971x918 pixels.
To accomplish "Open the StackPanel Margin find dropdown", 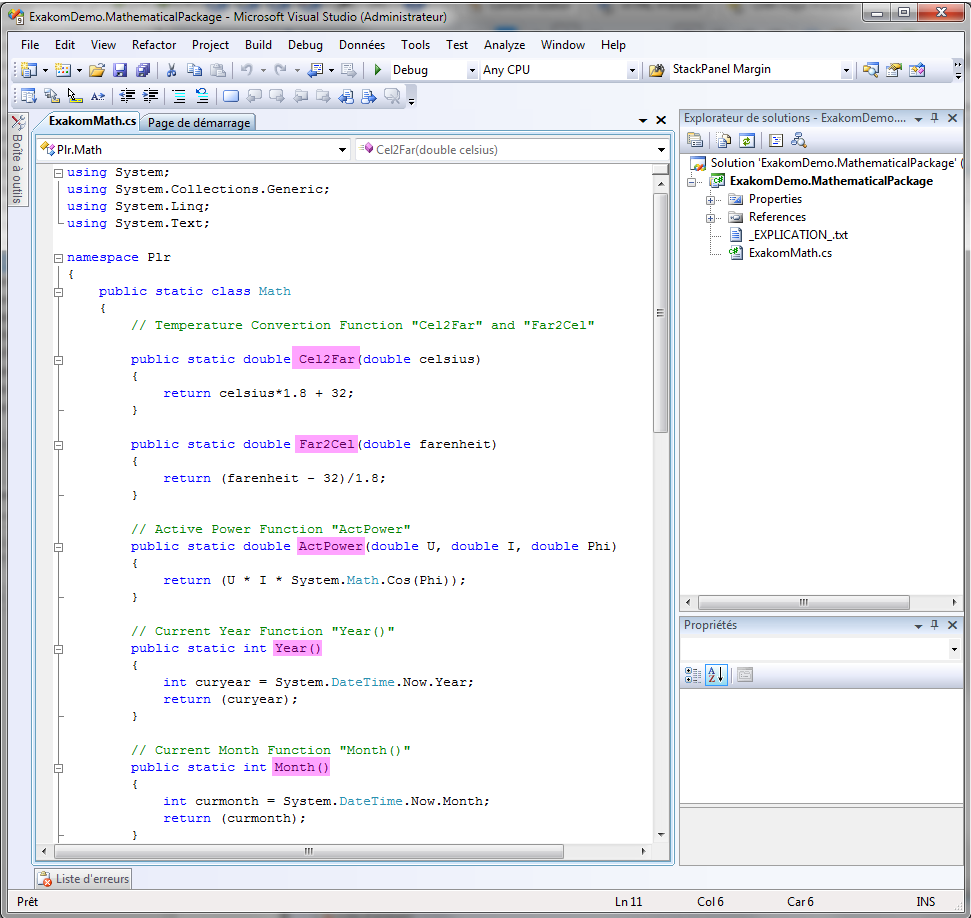I will pos(846,71).
